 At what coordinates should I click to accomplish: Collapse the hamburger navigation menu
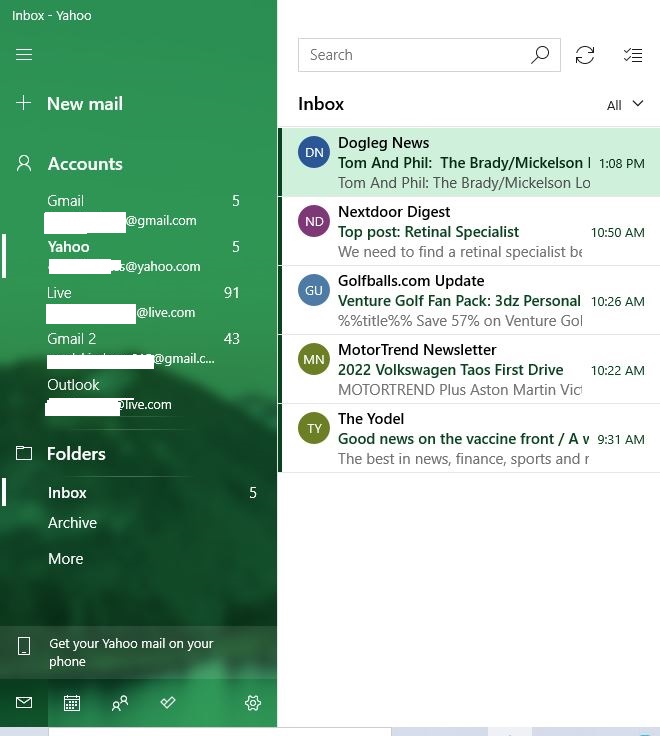[x=24, y=54]
